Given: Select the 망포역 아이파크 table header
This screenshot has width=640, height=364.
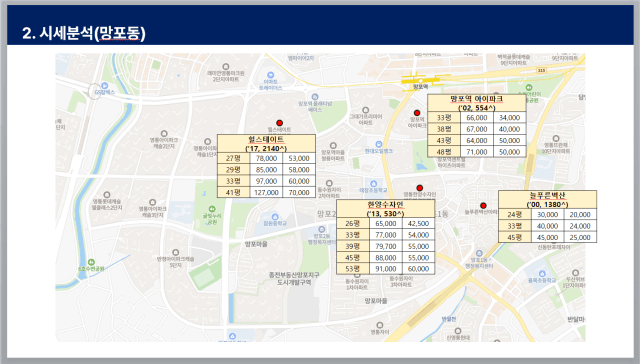Looking at the screenshot, I should (x=477, y=103).
